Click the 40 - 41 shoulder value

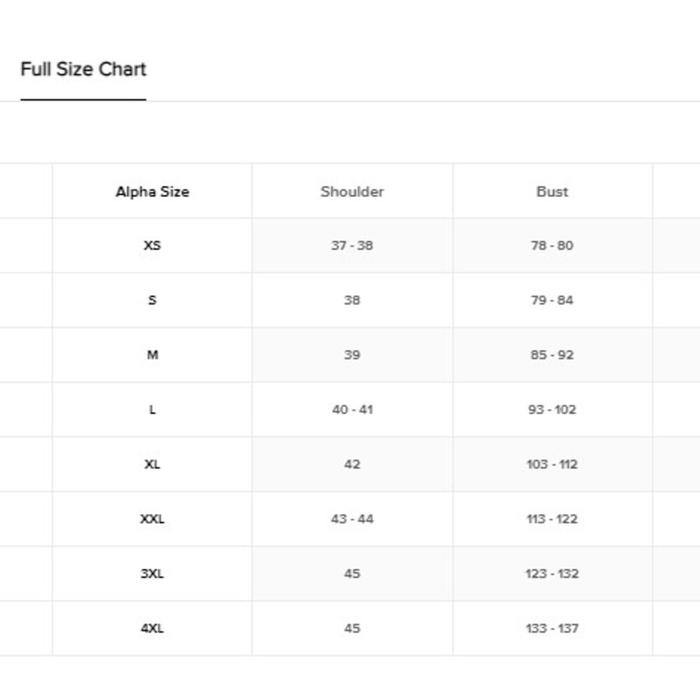click(352, 410)
